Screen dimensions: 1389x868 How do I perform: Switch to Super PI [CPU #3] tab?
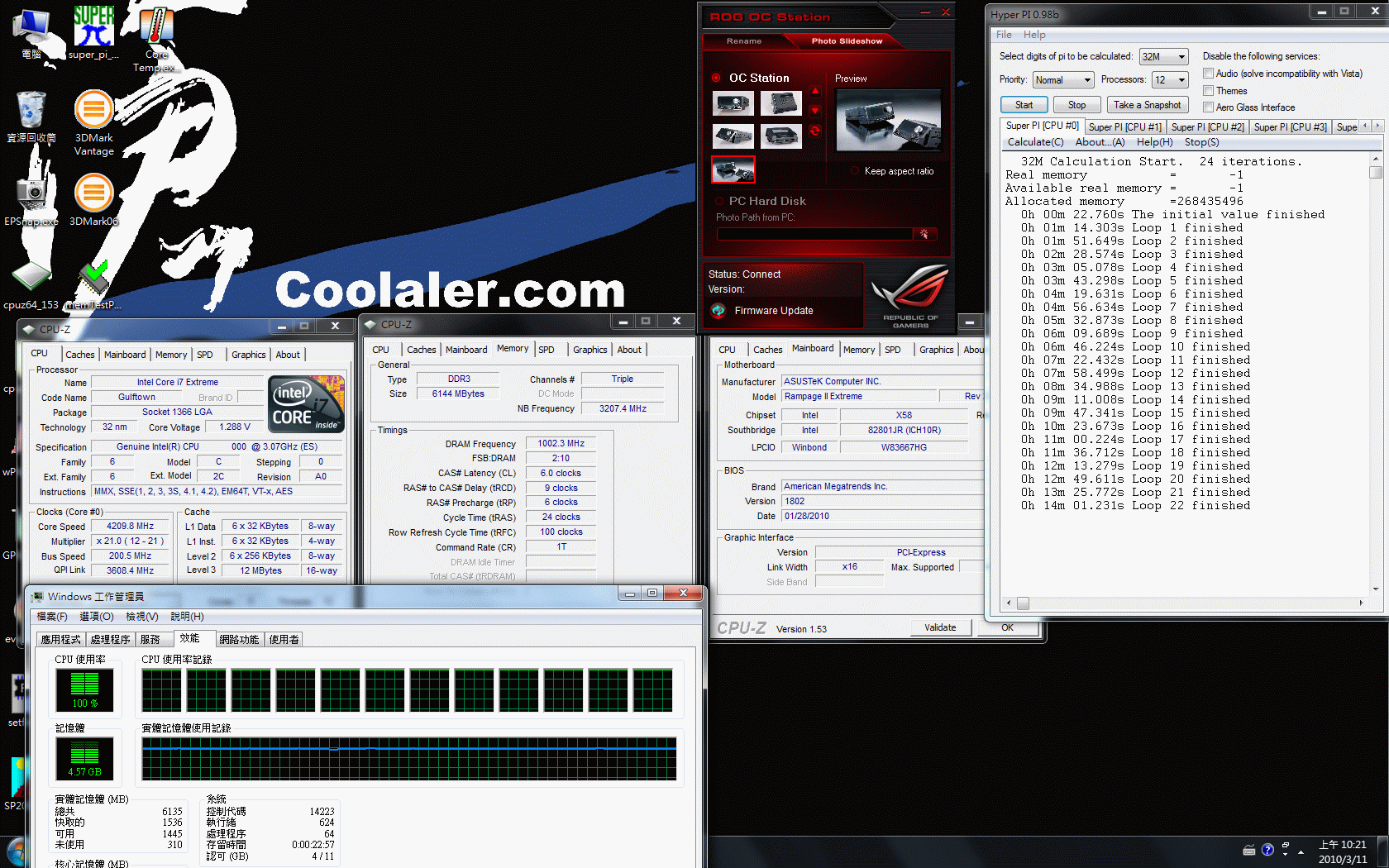pyautogui.click(x=1290, y=126)
